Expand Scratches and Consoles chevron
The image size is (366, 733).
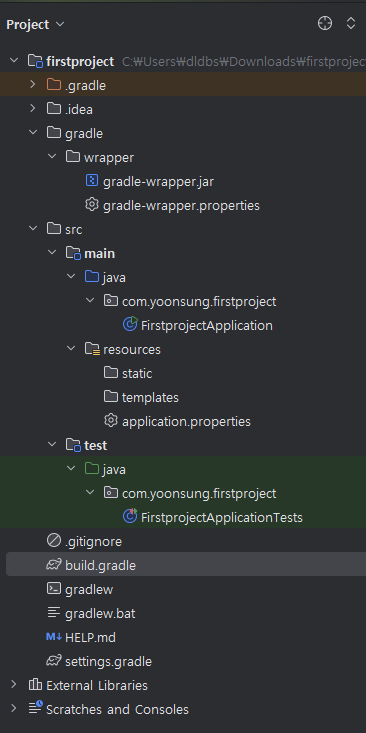click(x=14, y=709)
